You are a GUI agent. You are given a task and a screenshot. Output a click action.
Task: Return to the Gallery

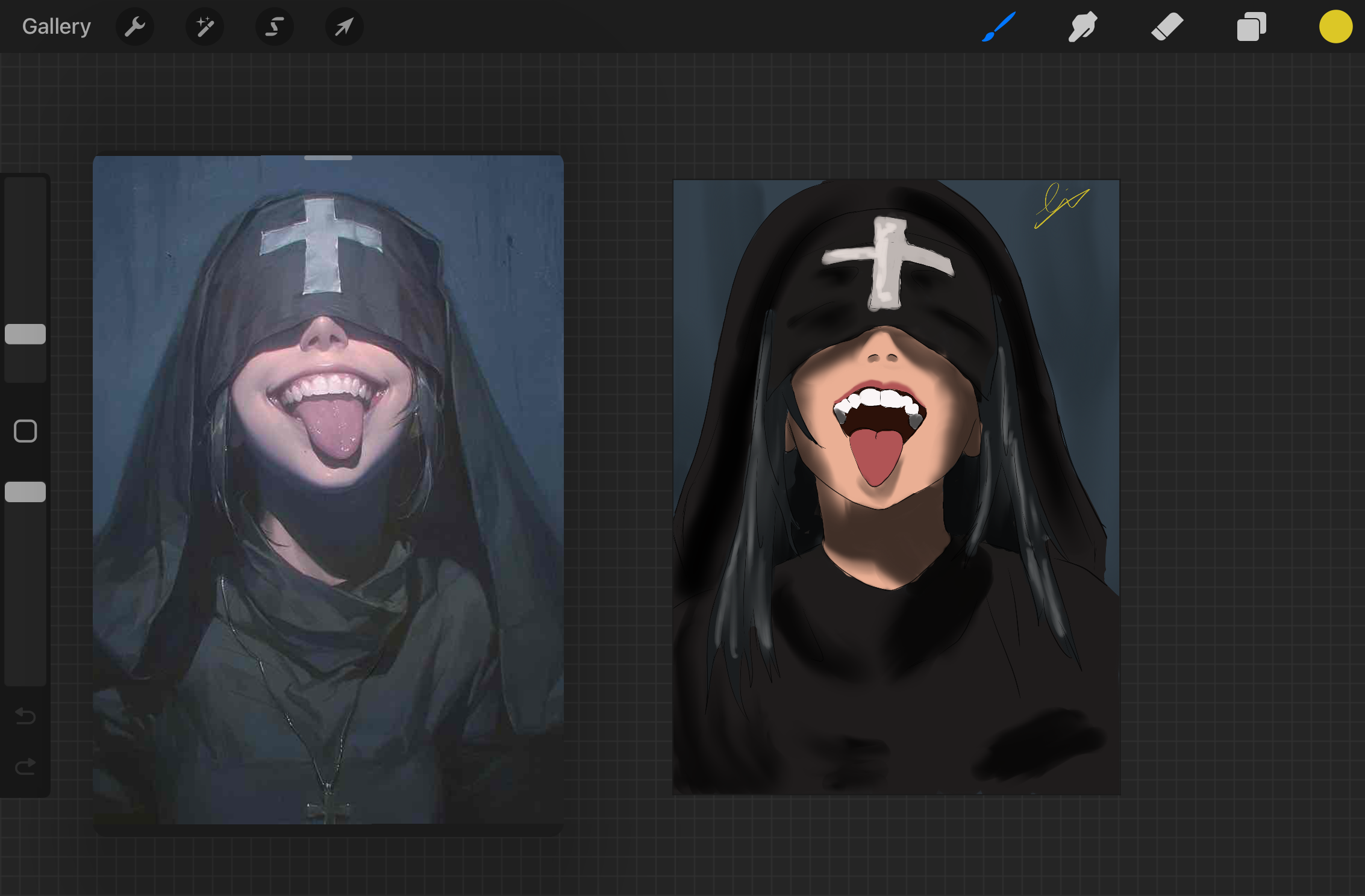point(57,26)
